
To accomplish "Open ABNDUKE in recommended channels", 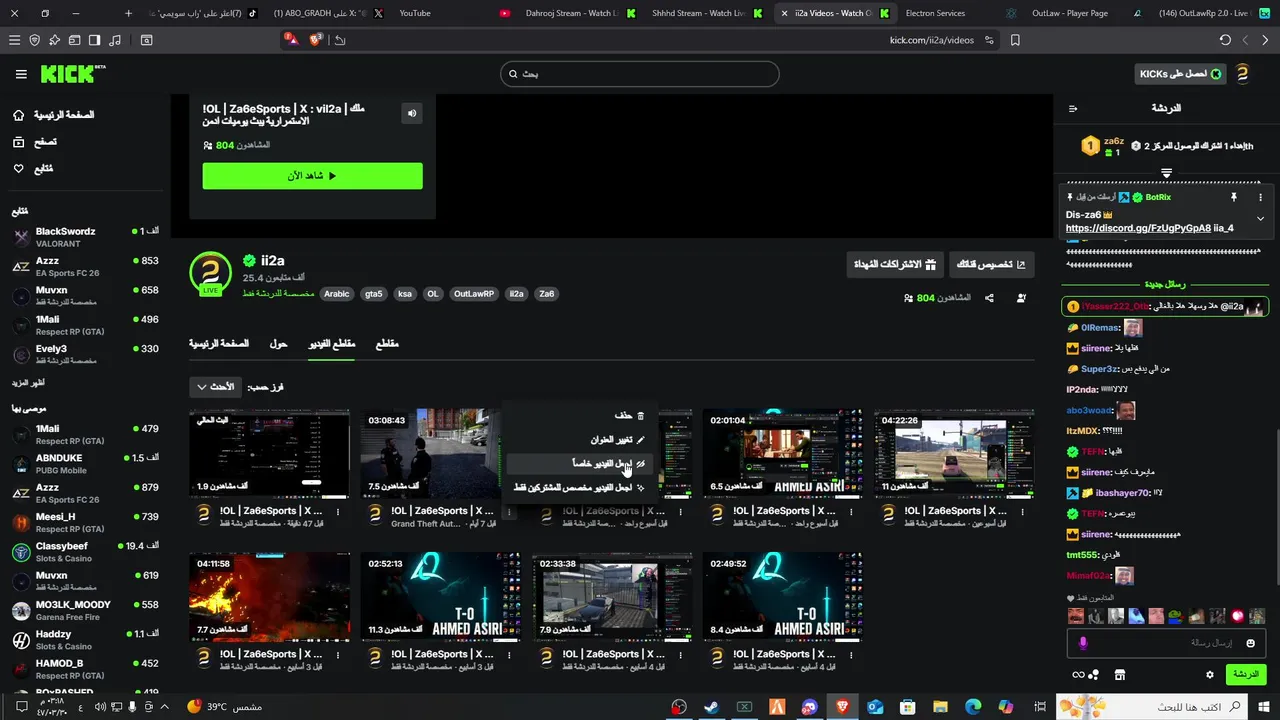I will click(x=85, y=463).
